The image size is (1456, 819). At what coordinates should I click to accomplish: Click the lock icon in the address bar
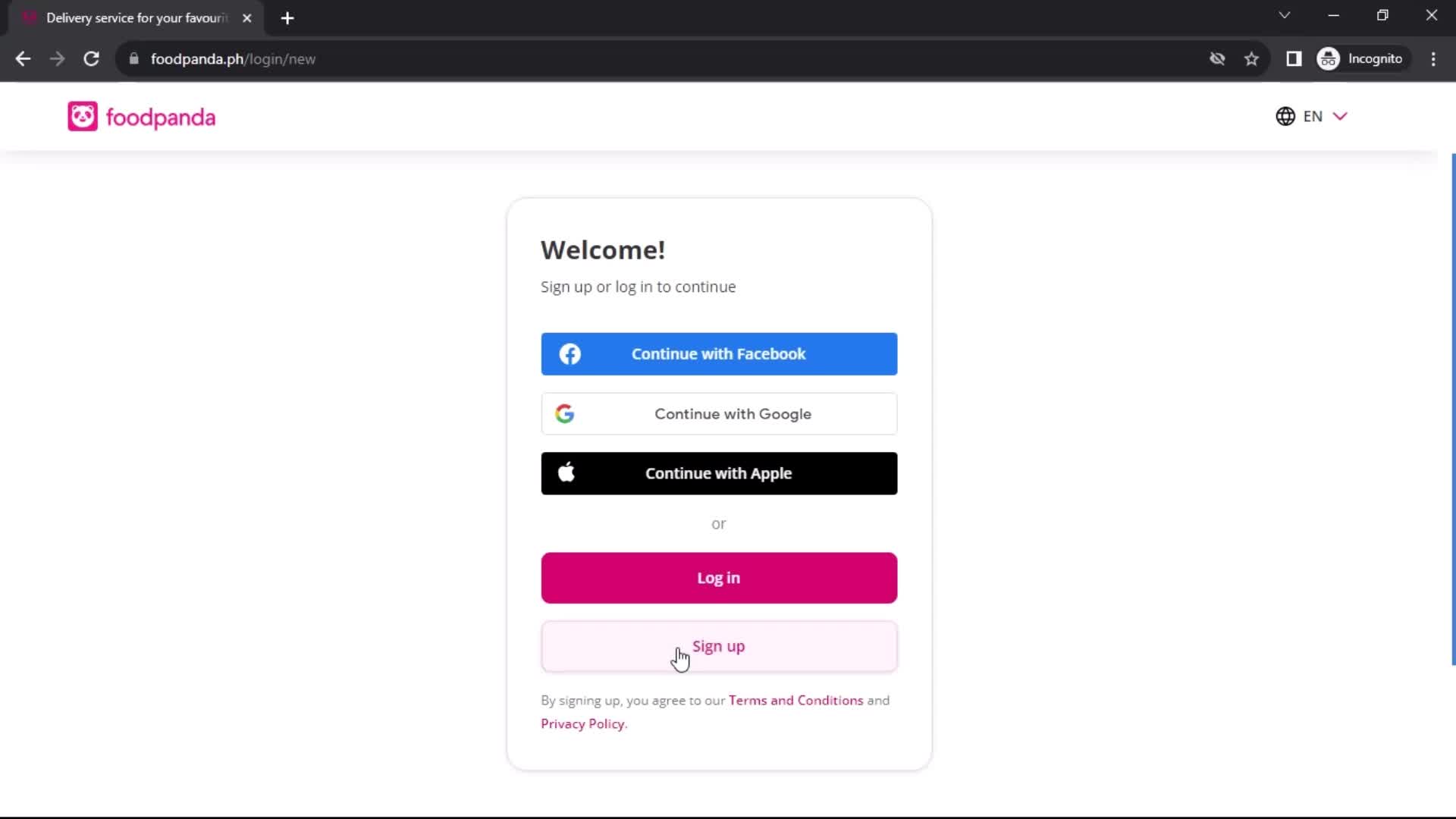[133, 59]
